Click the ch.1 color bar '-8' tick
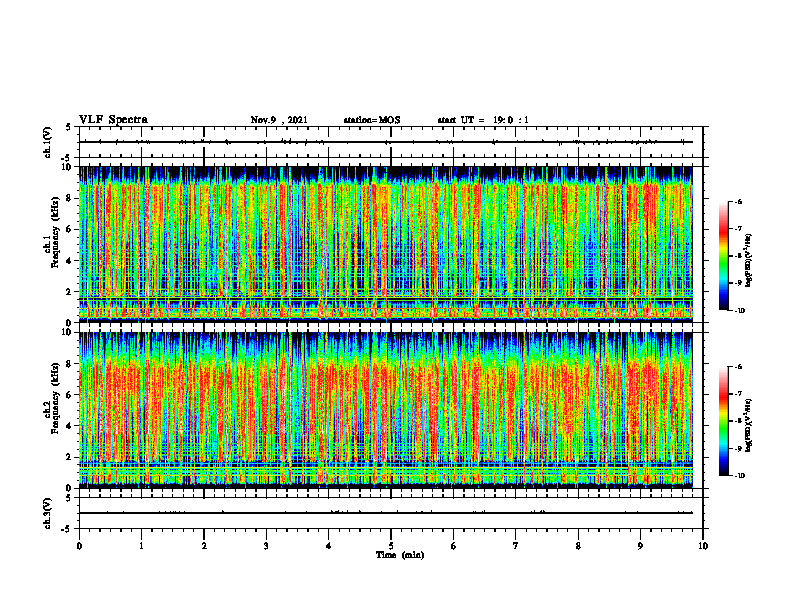Screen dimensions: 792x612 tap(738, 256)
